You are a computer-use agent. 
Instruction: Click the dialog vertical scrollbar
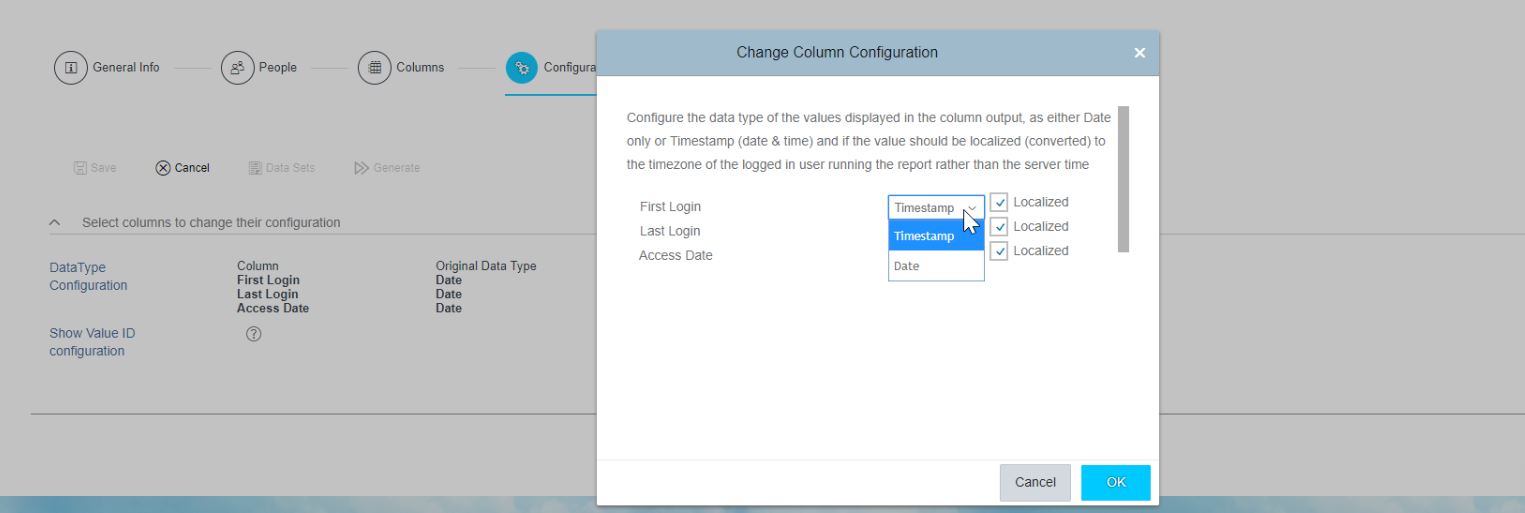click(1123, 179)
